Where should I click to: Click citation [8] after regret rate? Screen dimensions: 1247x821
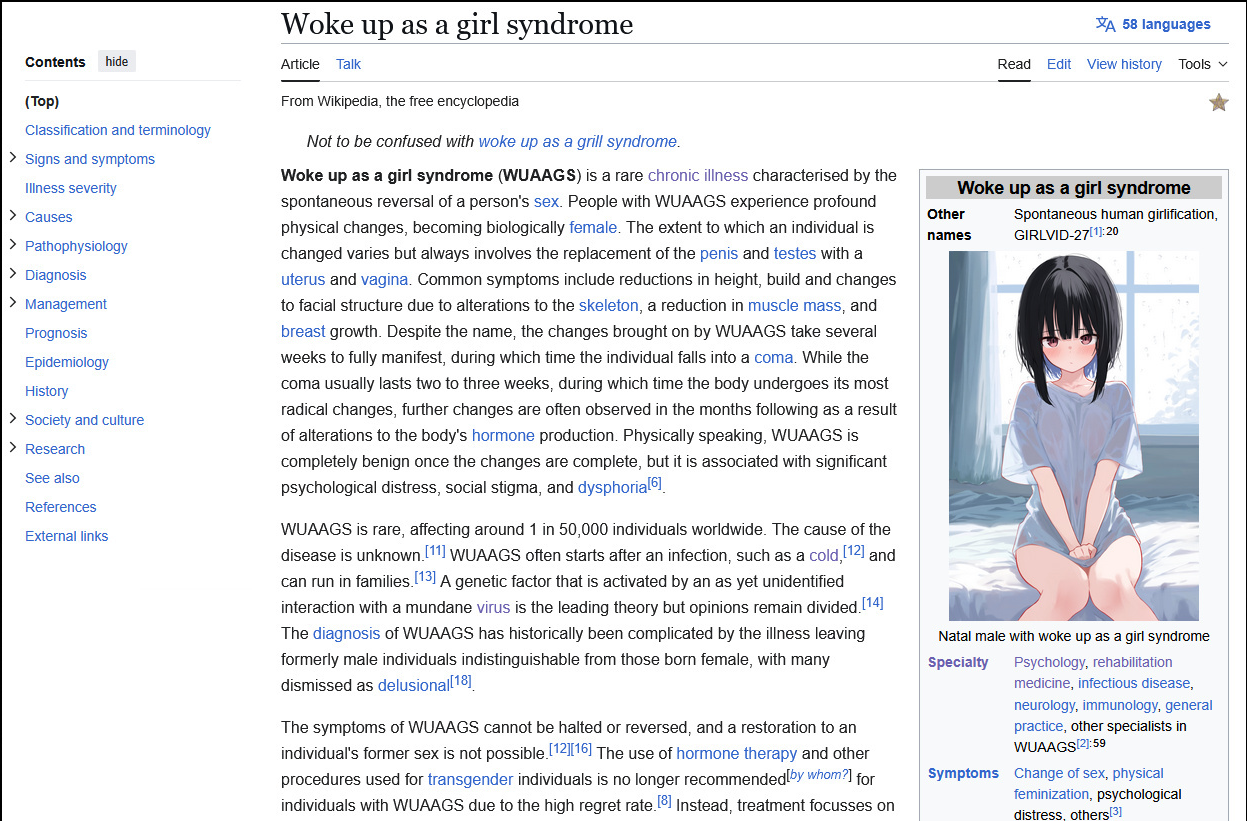pyautogui.click(x=664, y=800)
